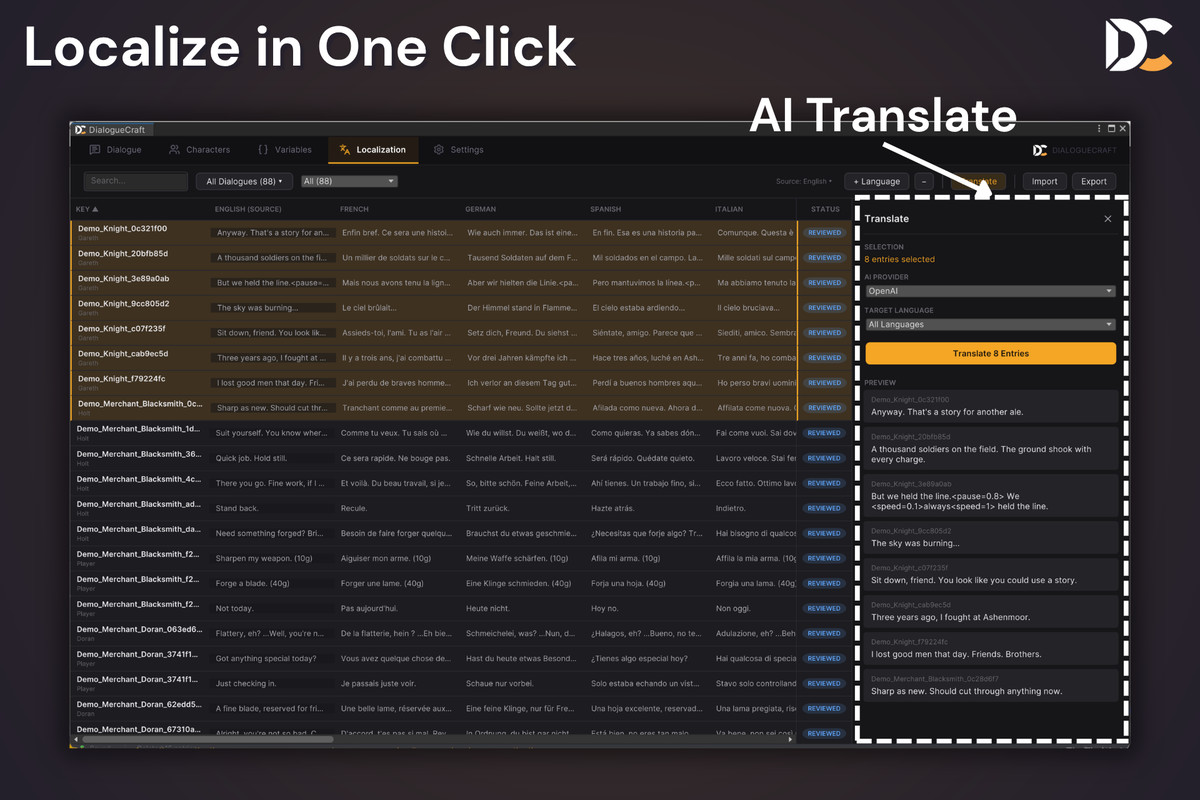Click the Export button
Image resolution: width=1200 pixels, height=800 pixels.
[1094, 181]
